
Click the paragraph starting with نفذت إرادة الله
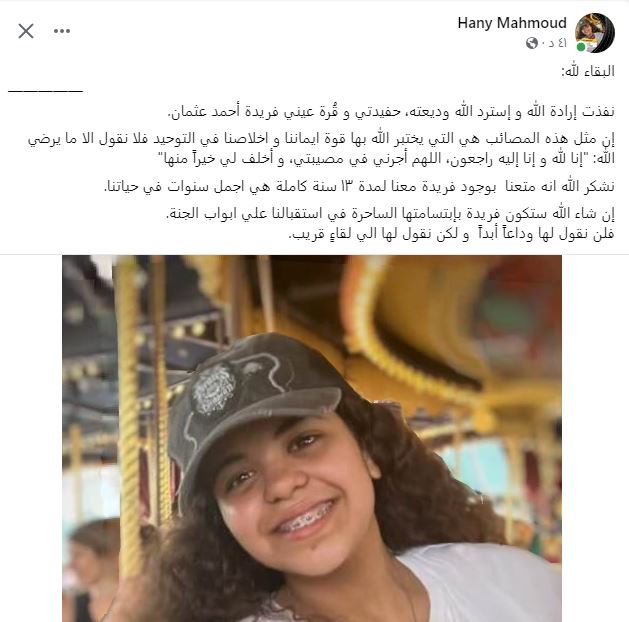[x=391, y=111]
